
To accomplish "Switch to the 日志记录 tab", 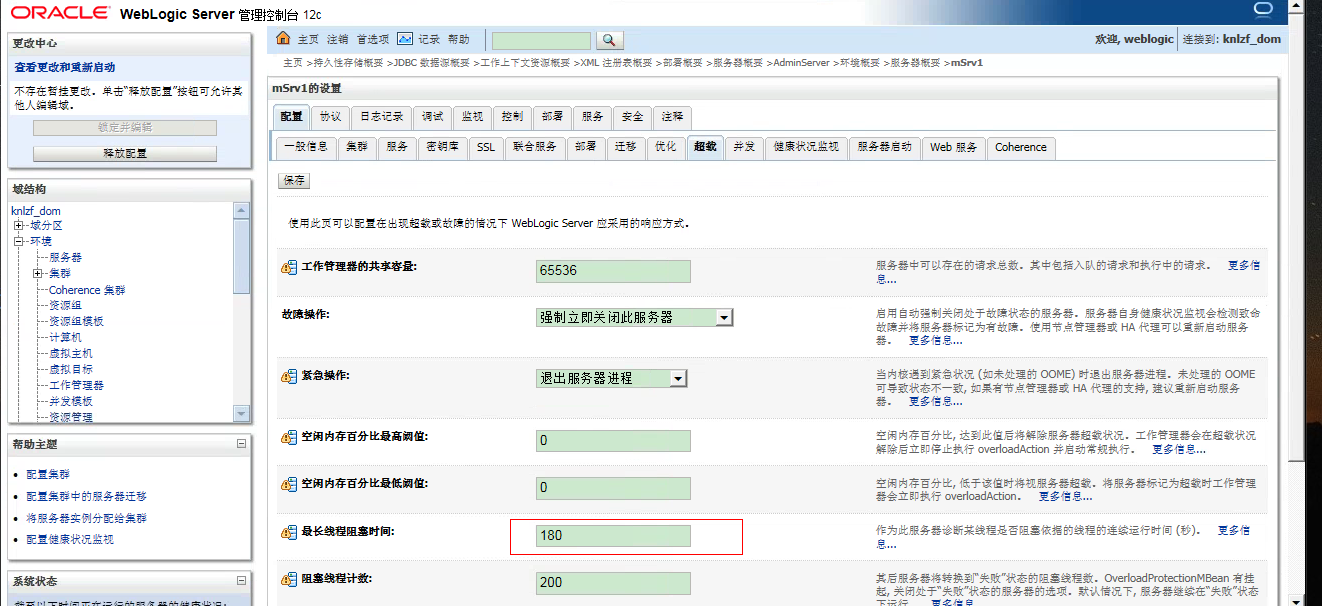I will [x=381, y=116].
